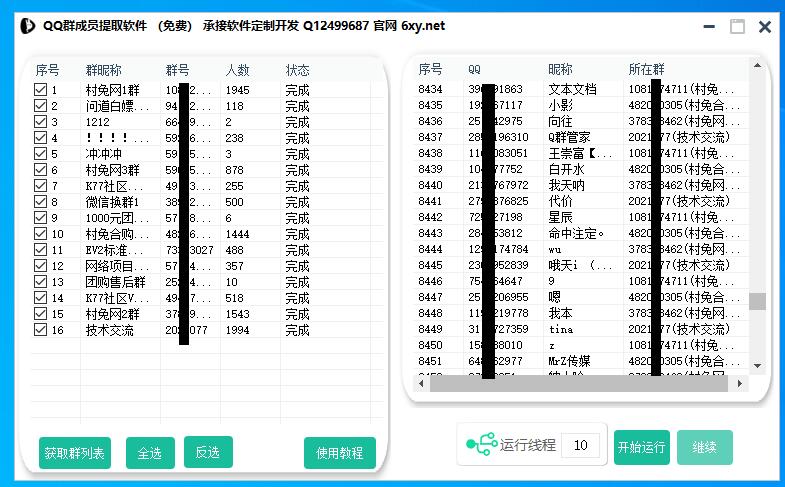This screenshot has width=785, height=487.
Task: Toggle checkbox for row 16 技术交流
Action: (41, 330)
